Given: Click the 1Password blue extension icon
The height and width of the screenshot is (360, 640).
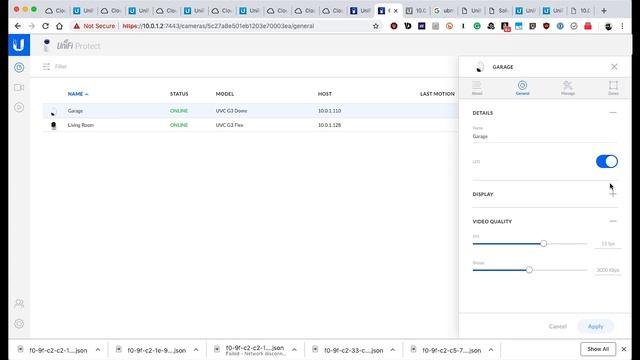Looking at the screenshot, I should pyautogui.click(x=560, y=26).
